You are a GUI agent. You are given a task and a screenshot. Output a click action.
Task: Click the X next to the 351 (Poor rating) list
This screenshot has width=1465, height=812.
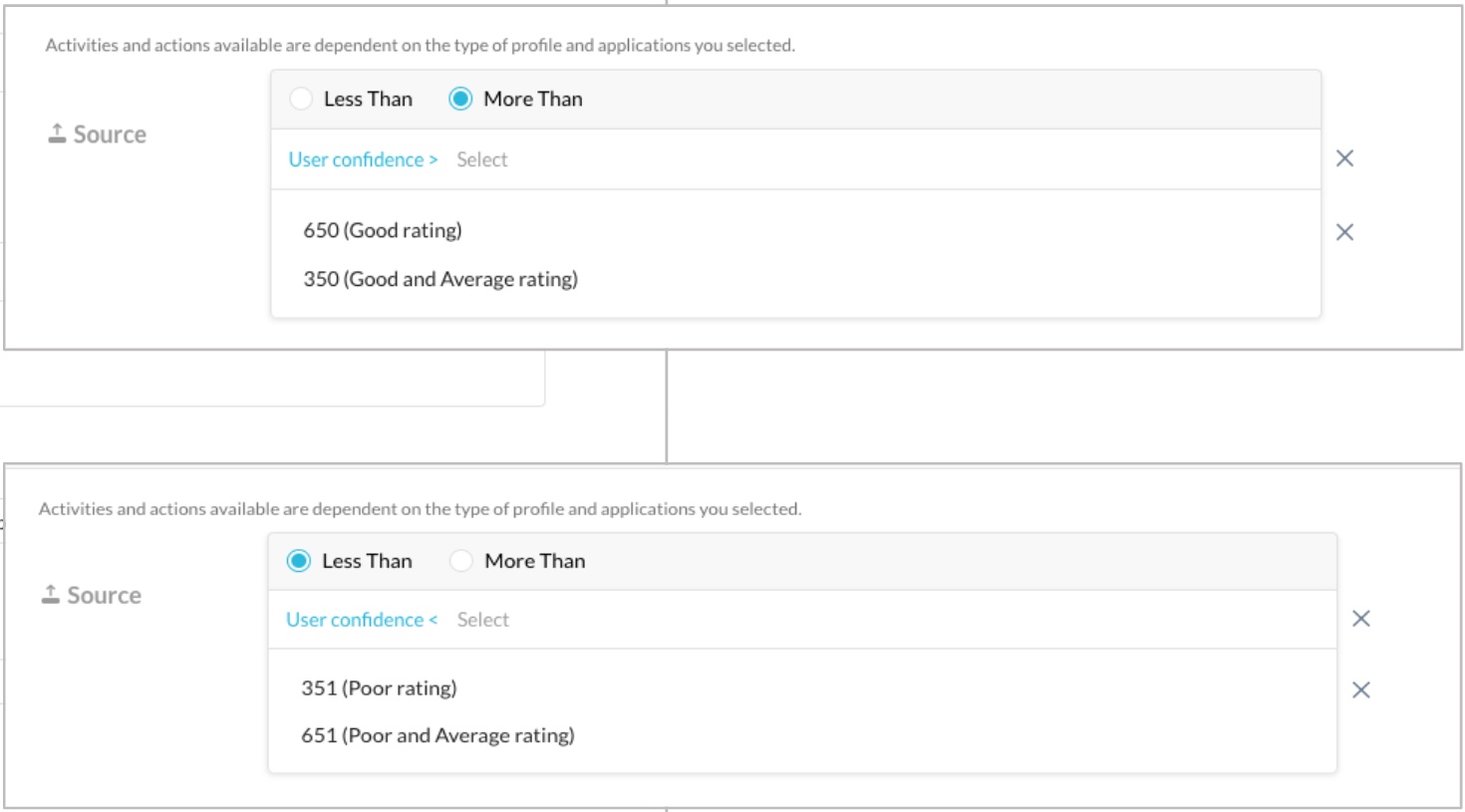(x=1361, y=689)
